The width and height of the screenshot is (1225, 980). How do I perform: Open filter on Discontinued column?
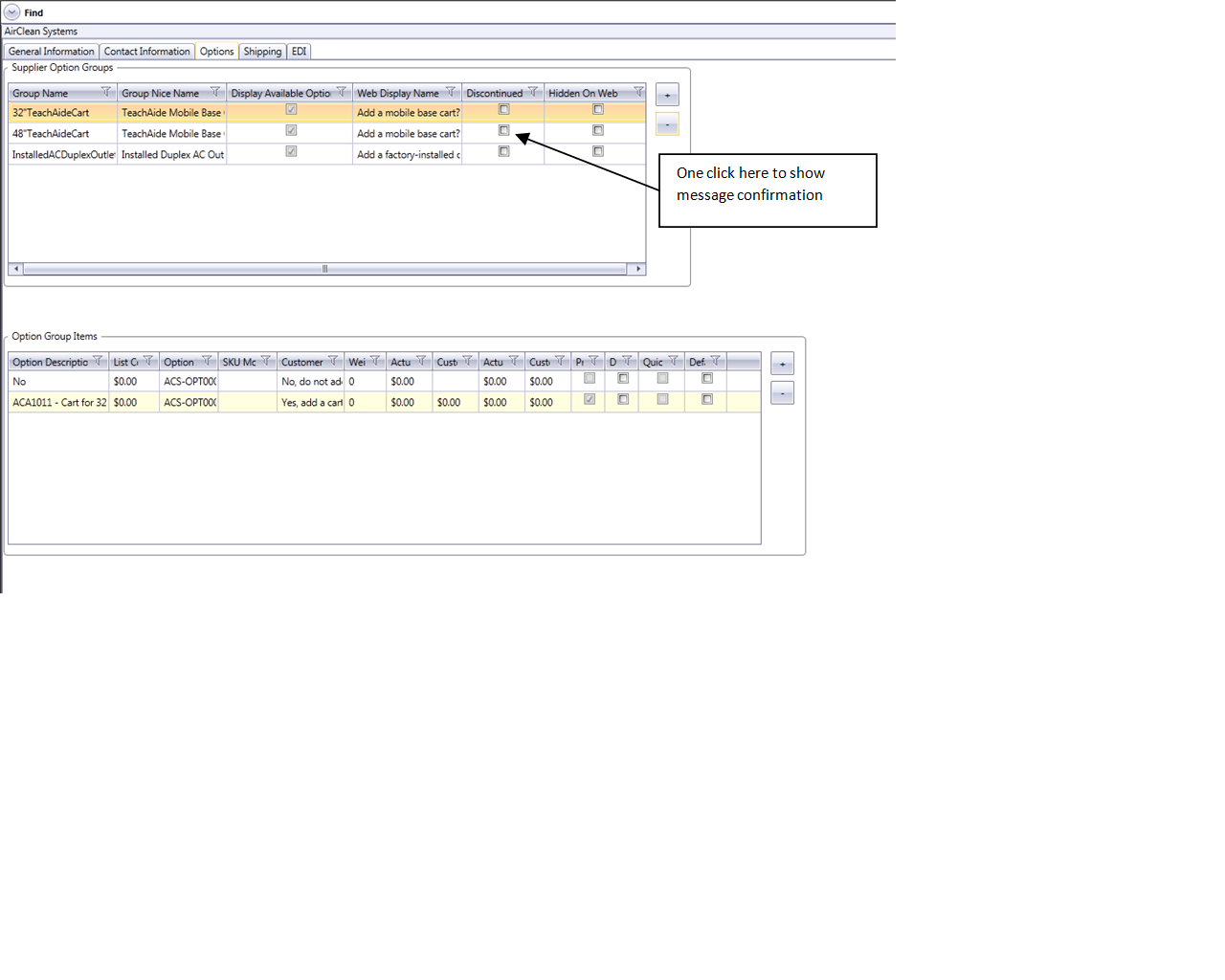(534, 93)
